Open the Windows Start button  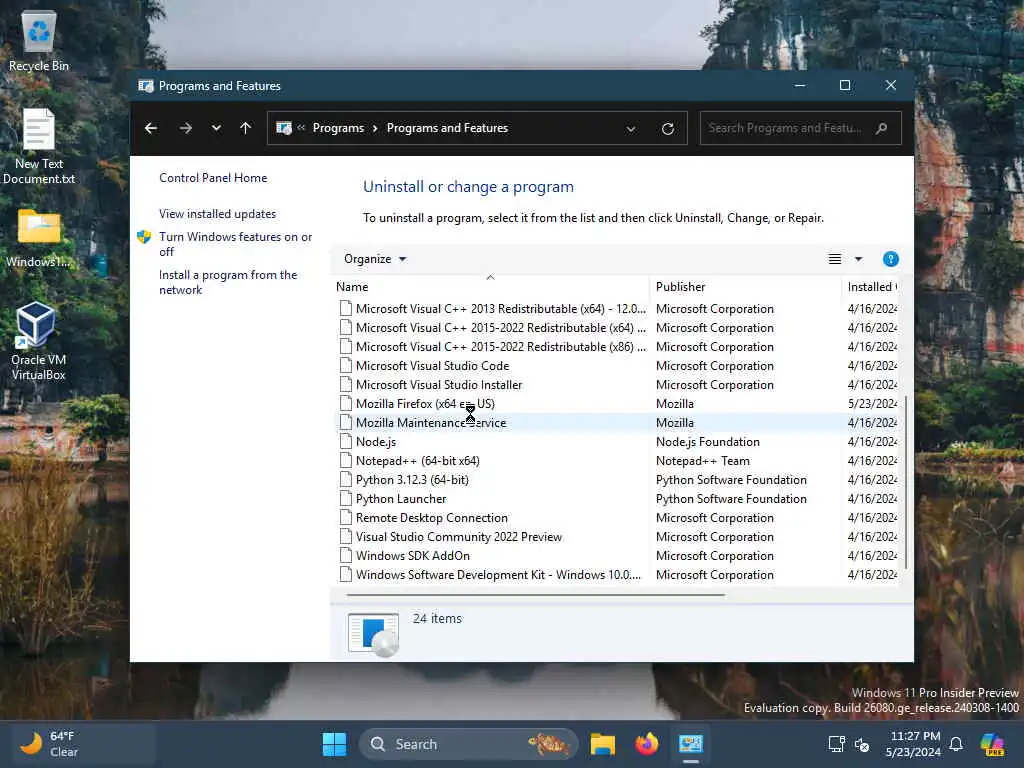pyautogui.click(x=334, y=744)
